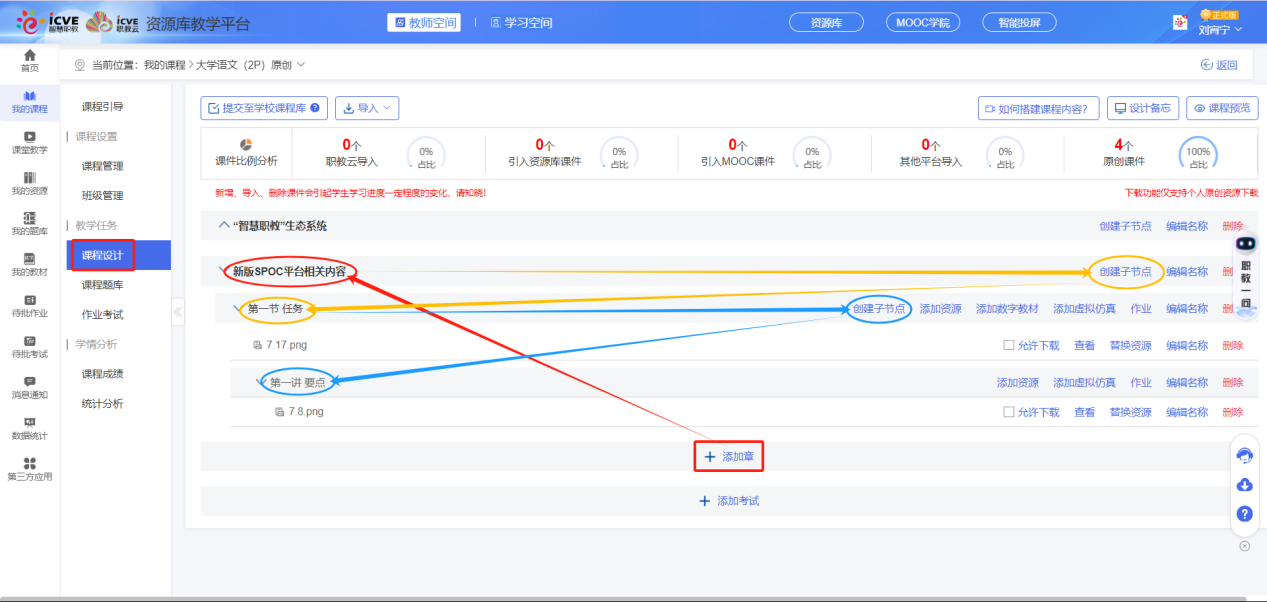
Task: Collapse the "智慧职教"生态系统 chapter
Action: point(224,226)
